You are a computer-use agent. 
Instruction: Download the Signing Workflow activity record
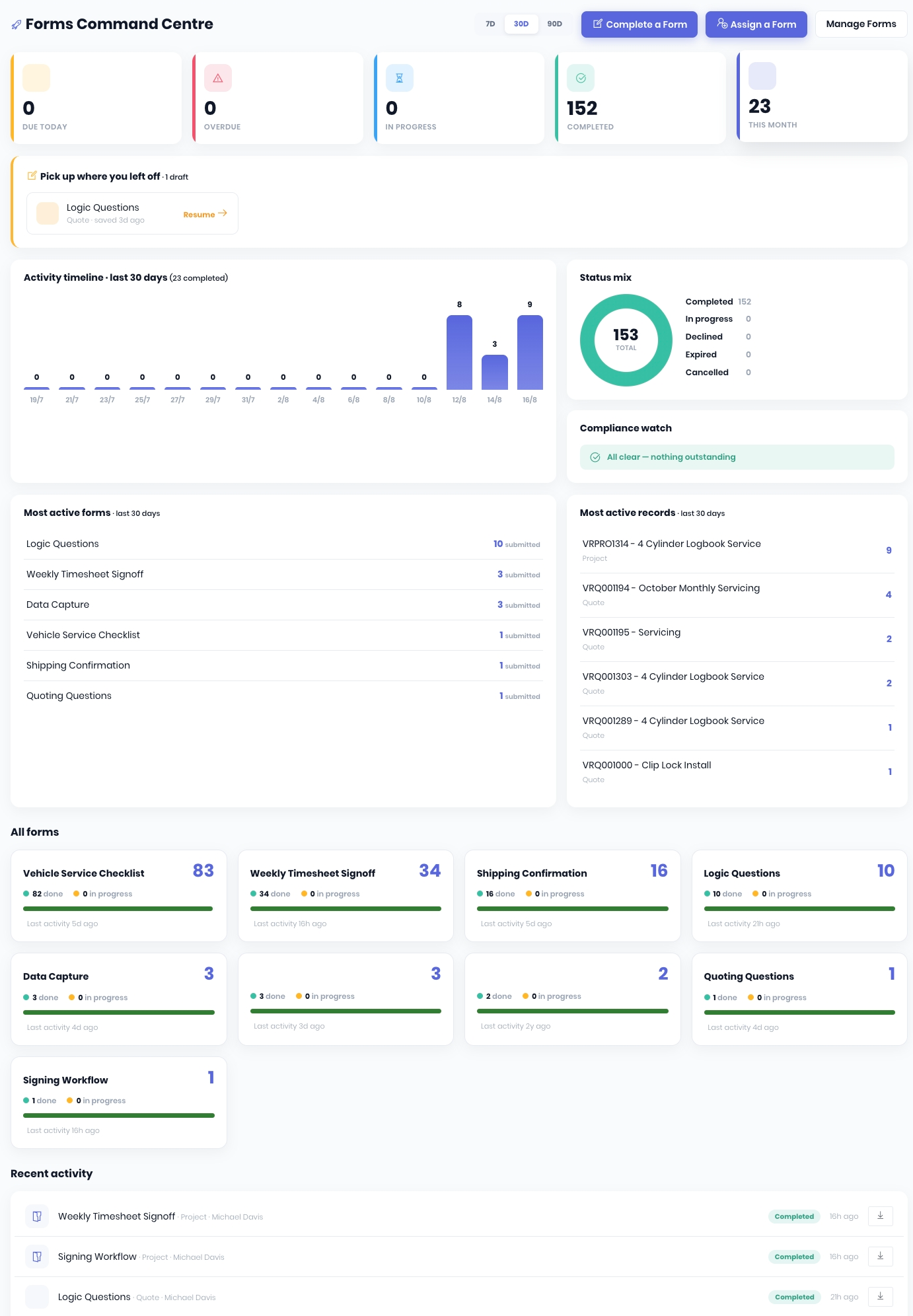tap(880, 1256)
